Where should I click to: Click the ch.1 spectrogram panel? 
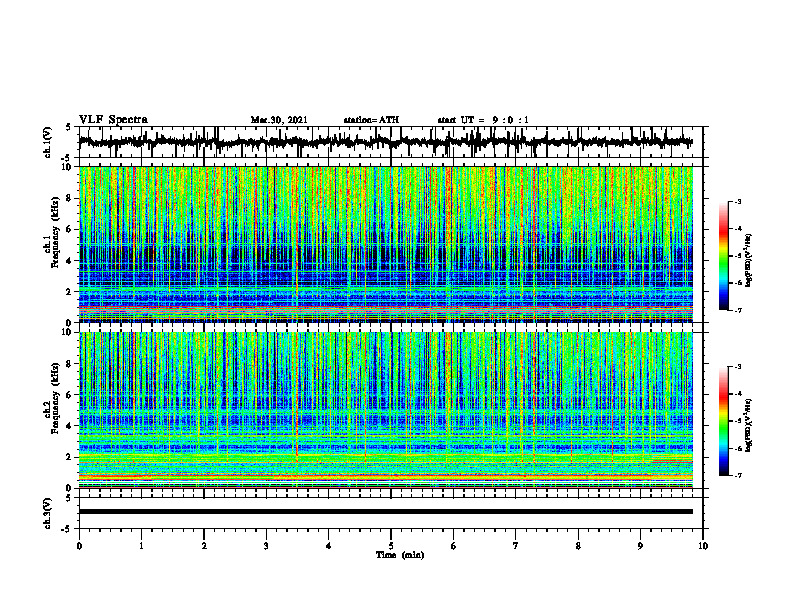(386, 244)
